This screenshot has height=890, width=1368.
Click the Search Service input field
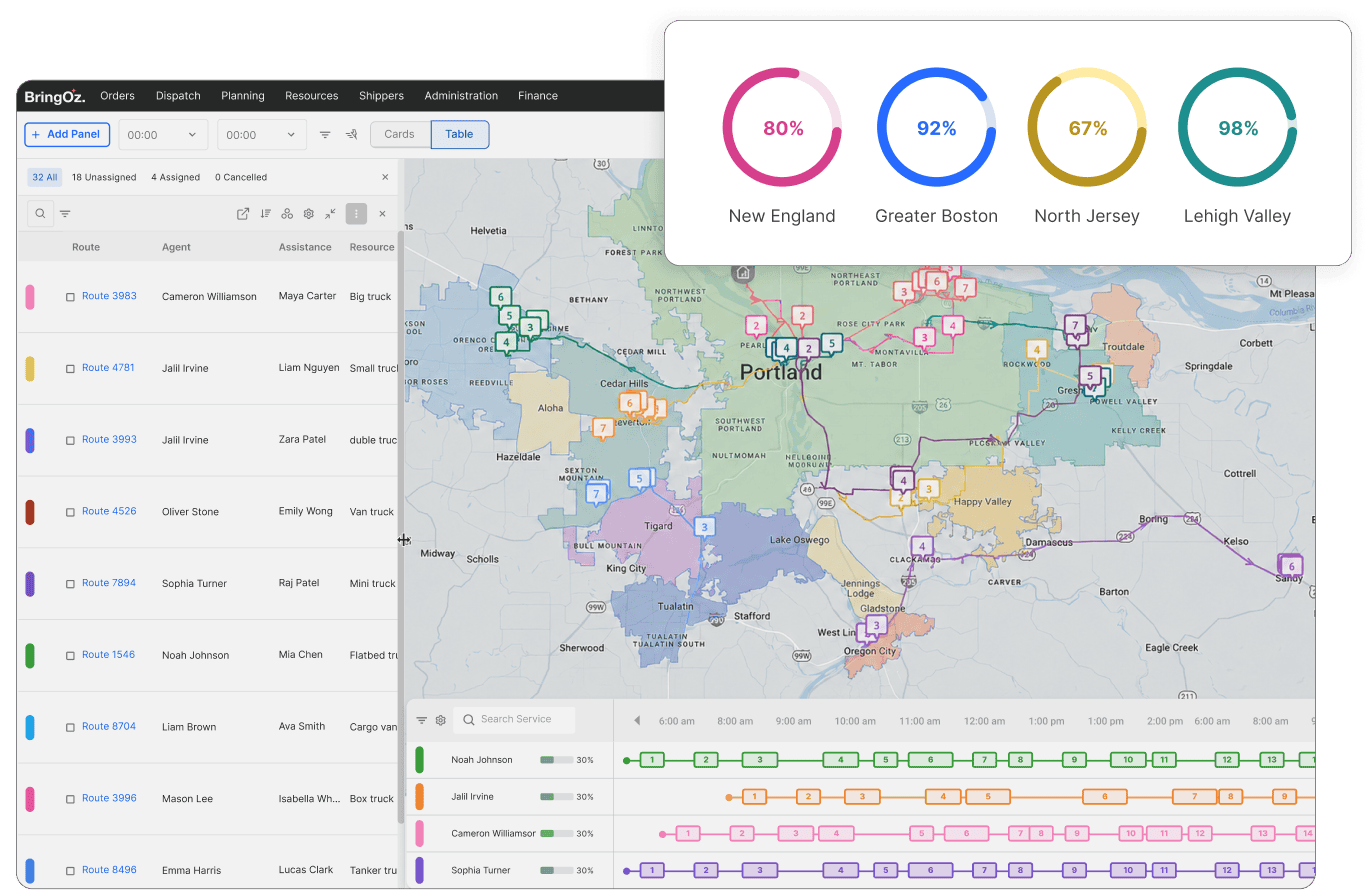pyautogui.click(x=515, y=719)
